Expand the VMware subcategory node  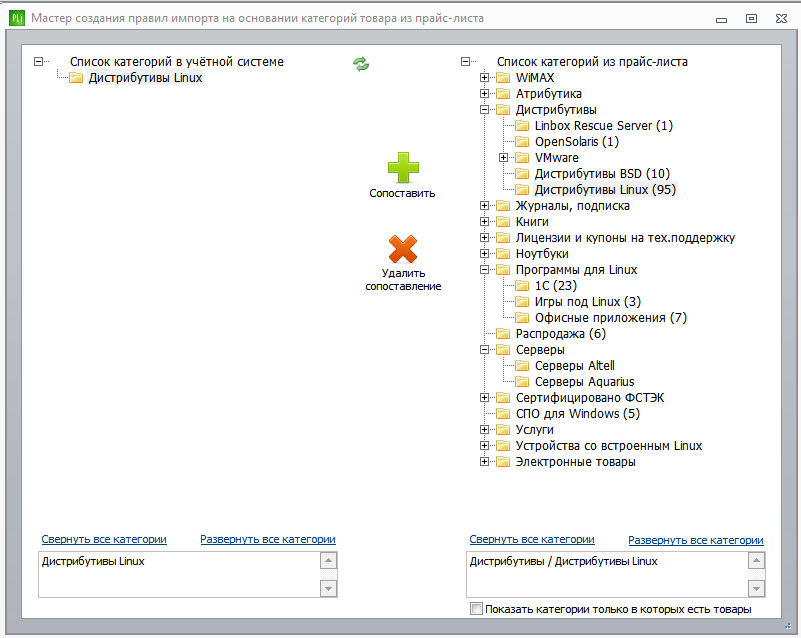(x=503, y=157)
